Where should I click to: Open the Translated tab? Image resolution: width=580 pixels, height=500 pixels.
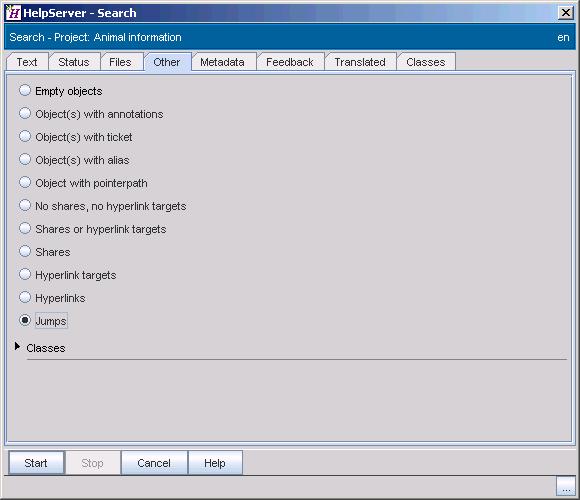pyautogui.click(x=360, y=62)
